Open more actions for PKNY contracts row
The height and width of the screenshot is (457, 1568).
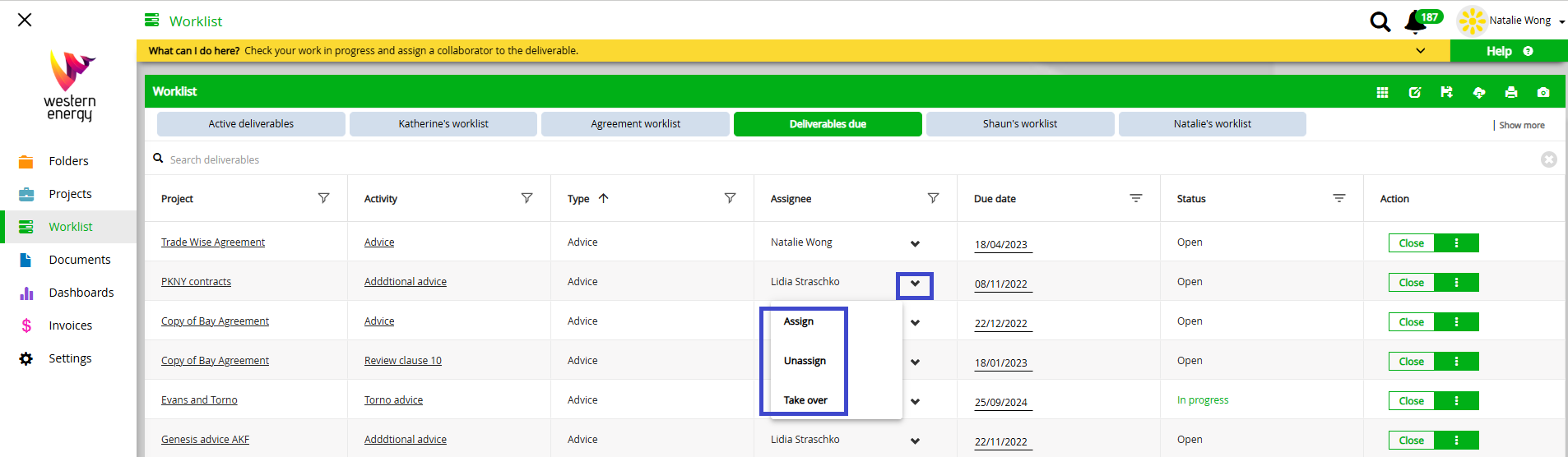point(1456,282)
